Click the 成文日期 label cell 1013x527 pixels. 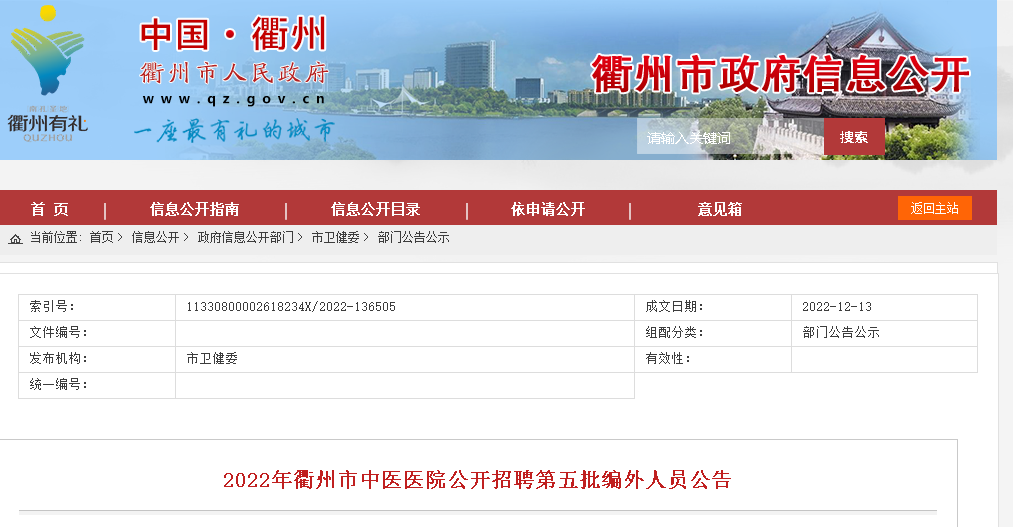point(713,307)
